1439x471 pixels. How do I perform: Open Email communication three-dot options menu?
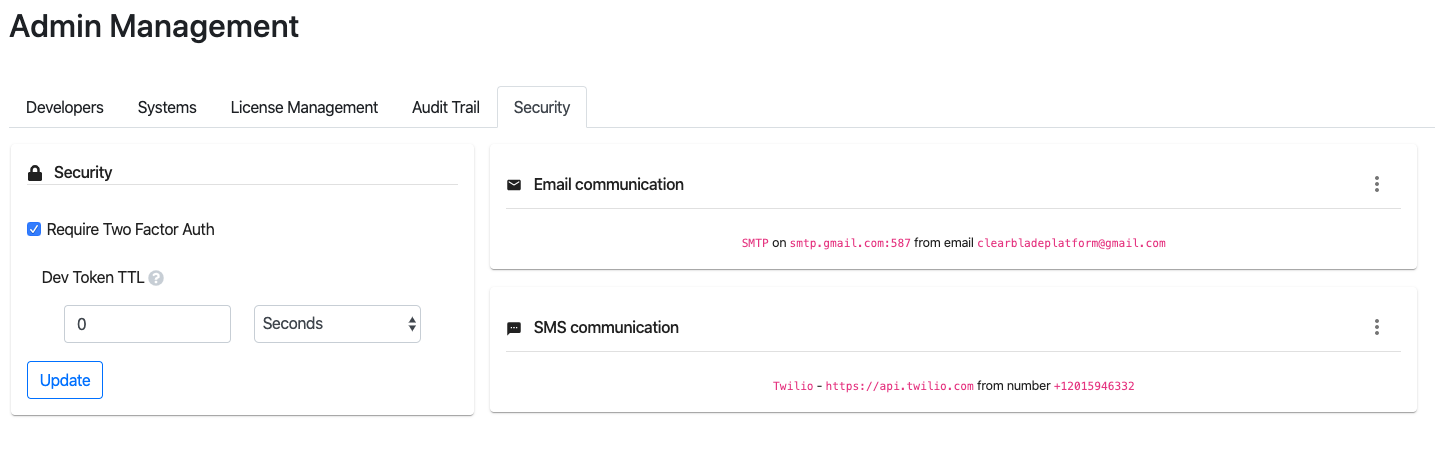[x=1377, y=184]
